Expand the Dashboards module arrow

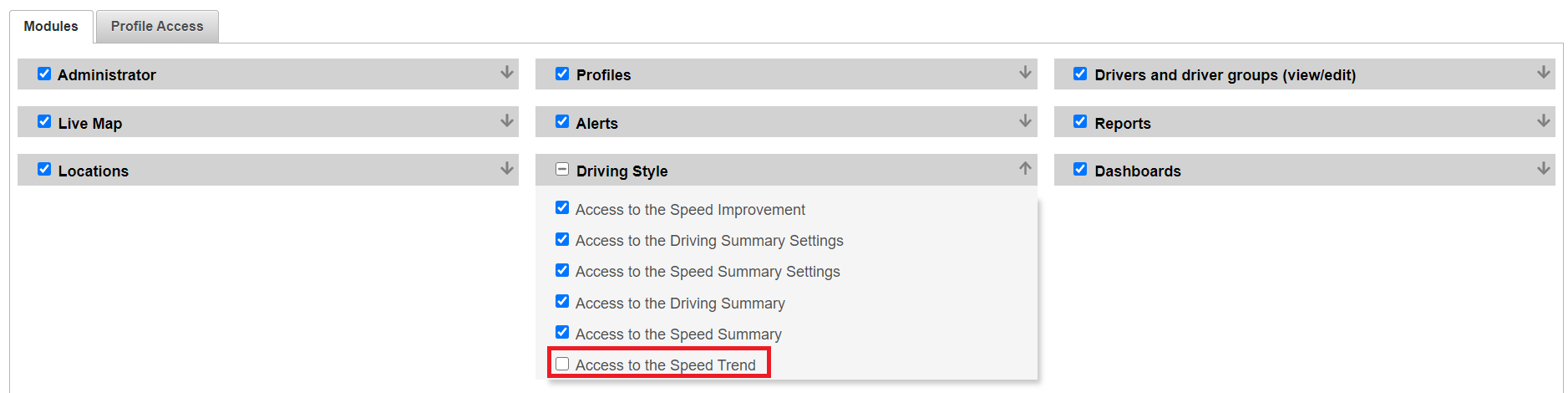pyautogui.click(x=1543, y=169)
